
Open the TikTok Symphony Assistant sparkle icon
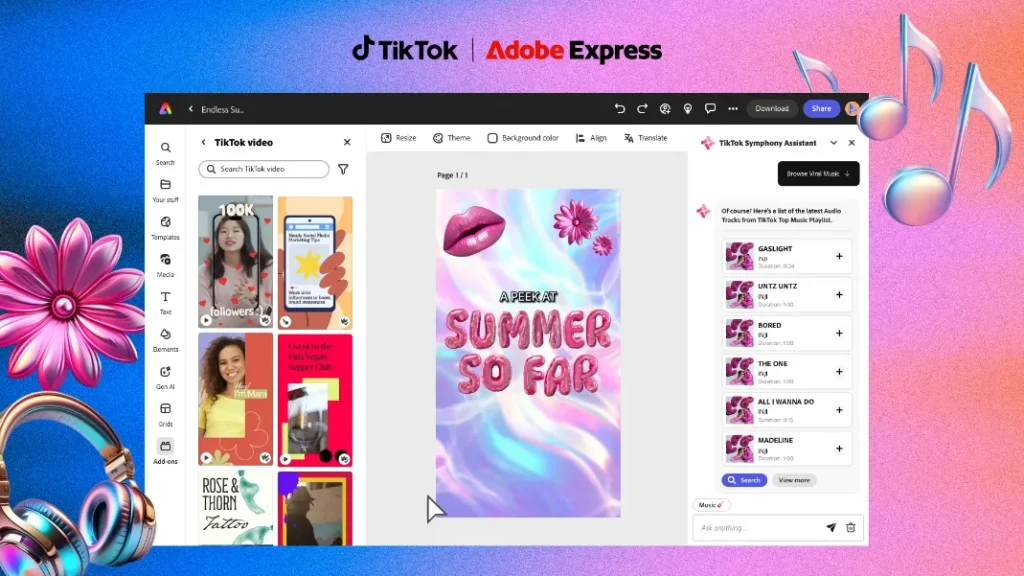(708, 142)
